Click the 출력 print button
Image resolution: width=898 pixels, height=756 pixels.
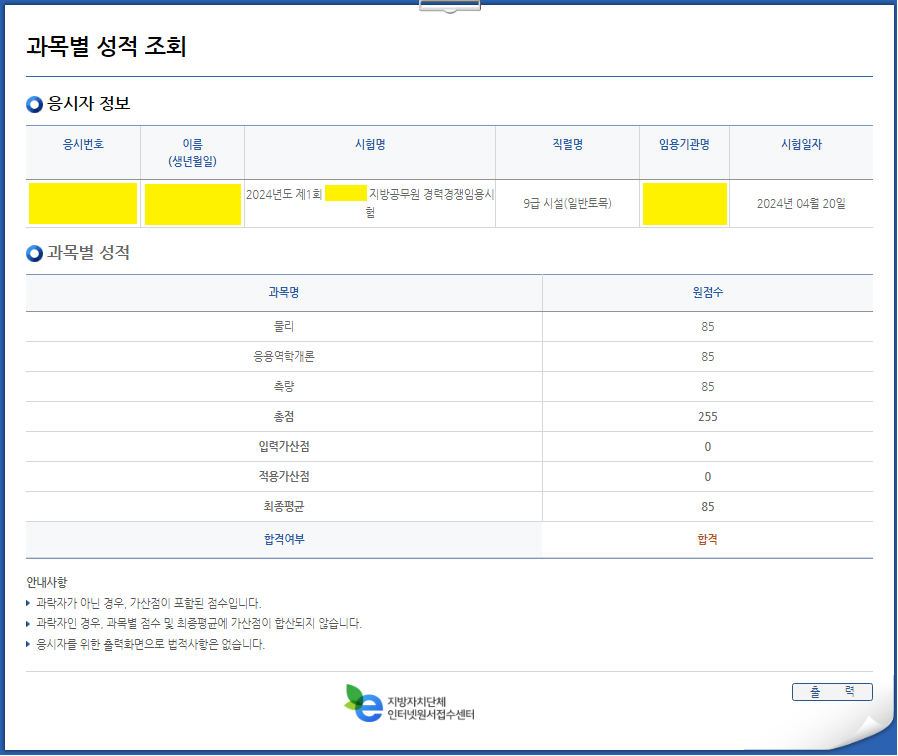click(831, 692)
